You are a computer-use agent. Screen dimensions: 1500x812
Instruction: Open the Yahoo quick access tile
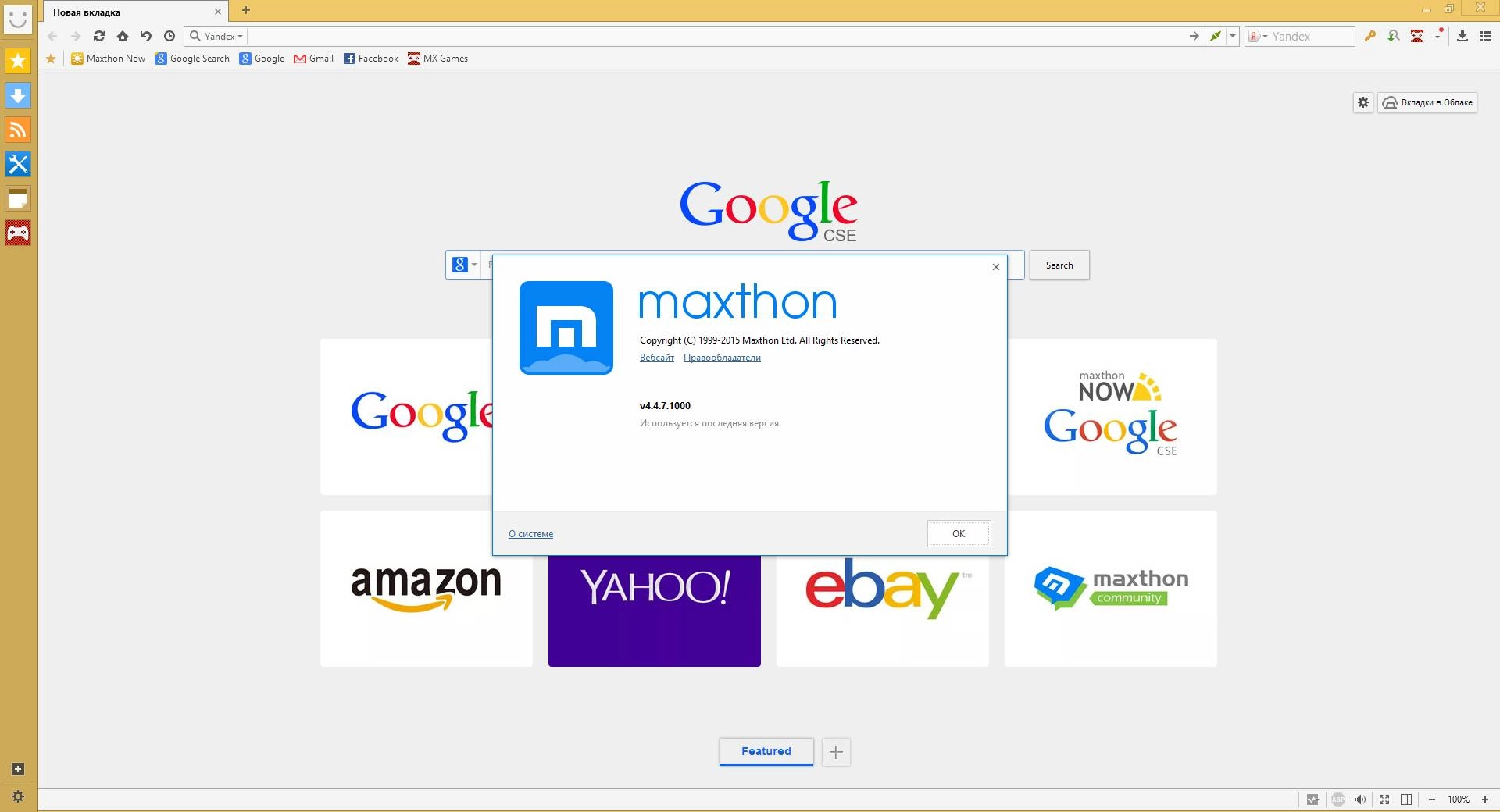coord(655,611)
